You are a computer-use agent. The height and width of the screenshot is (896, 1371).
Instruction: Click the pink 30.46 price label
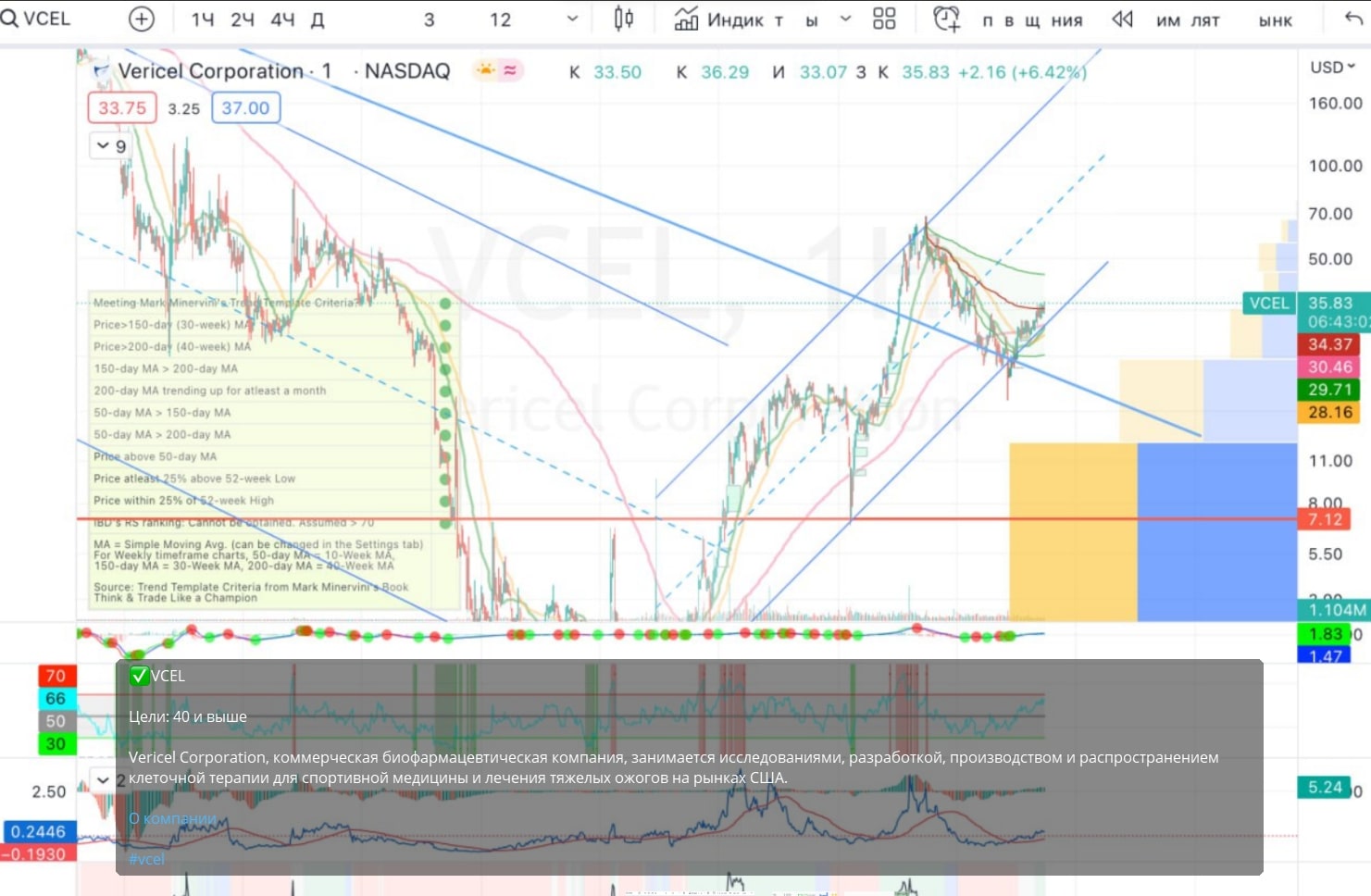1330,367
